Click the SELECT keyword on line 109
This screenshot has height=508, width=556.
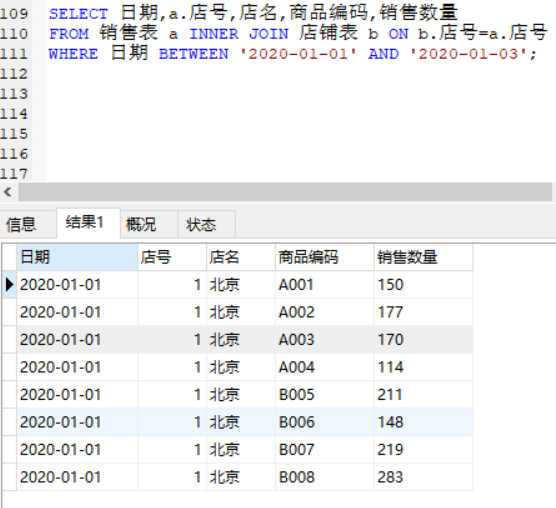(x=78, y=14)
